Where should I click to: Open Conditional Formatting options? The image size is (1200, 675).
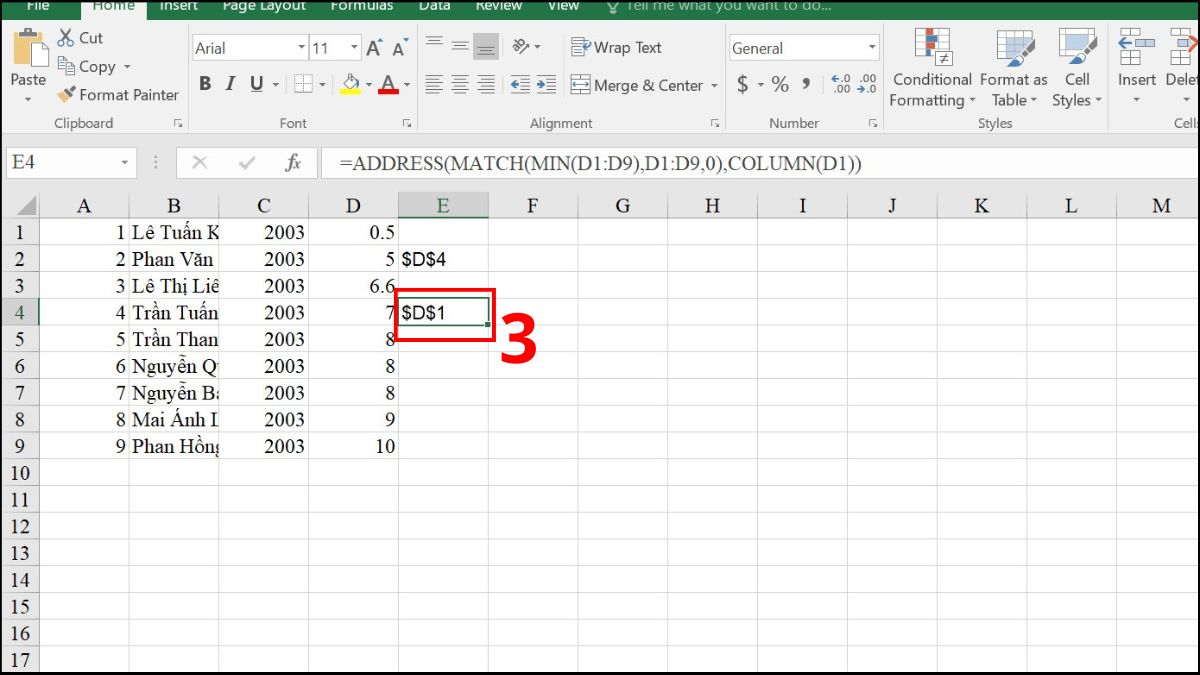(931, 70)
